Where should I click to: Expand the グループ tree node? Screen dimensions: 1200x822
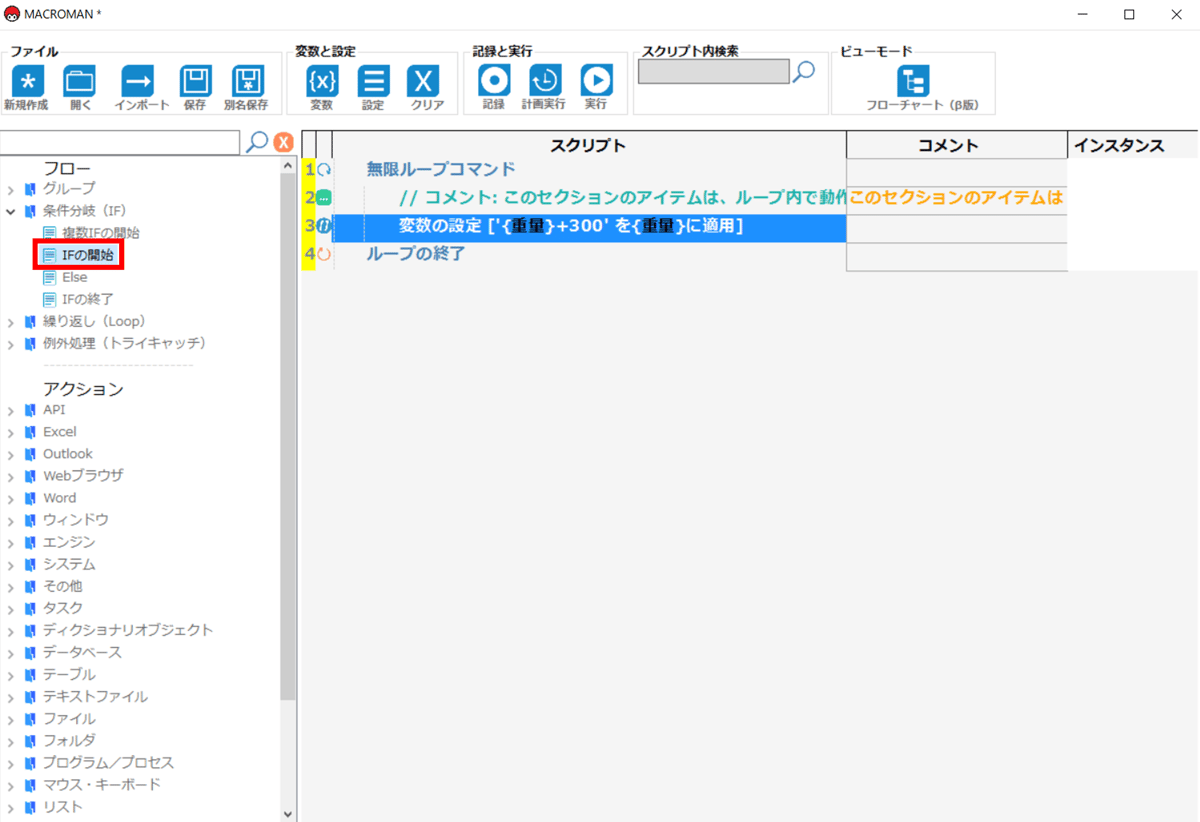click(x=11, y=189)
